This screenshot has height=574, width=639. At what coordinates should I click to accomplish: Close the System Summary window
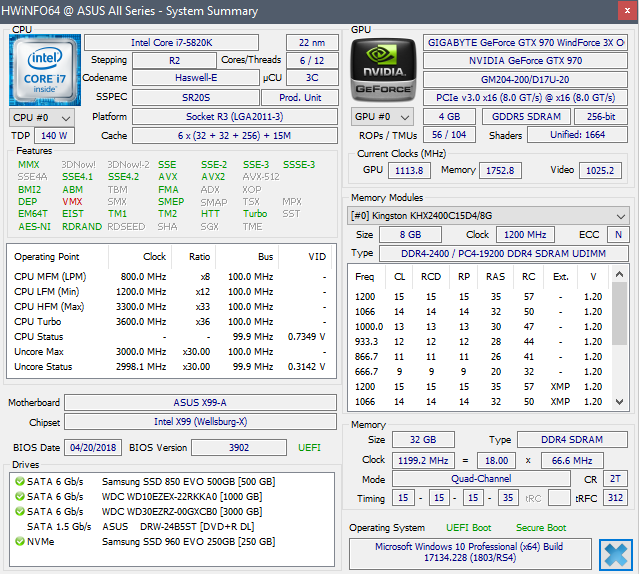628,11
